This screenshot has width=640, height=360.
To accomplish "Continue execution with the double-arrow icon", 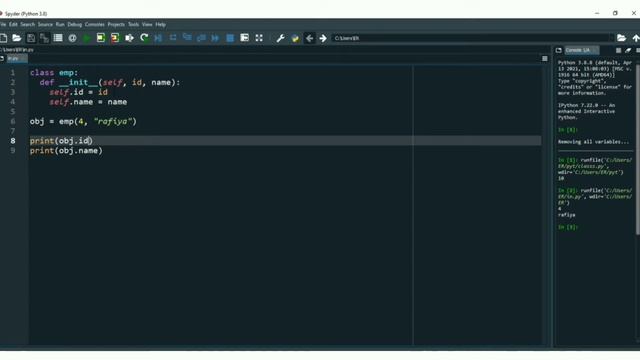I will click(x=215, y=38).
